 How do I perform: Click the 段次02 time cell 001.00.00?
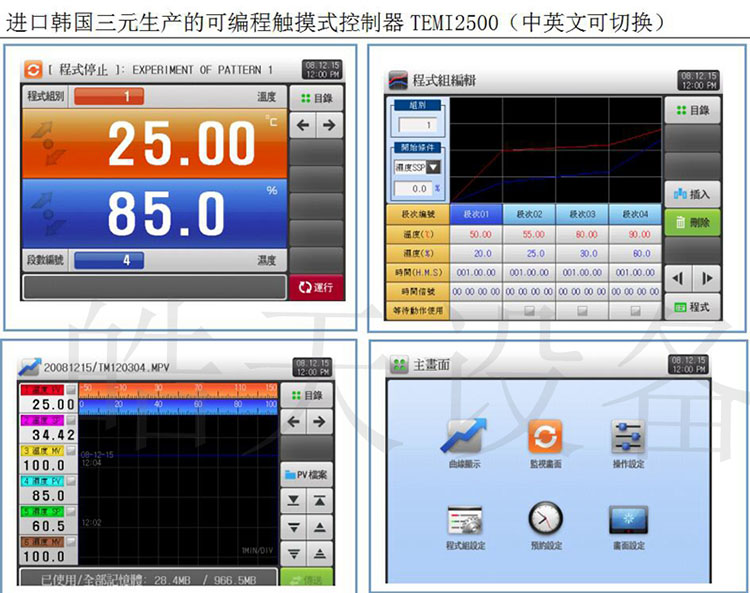[x=529, y=273]
